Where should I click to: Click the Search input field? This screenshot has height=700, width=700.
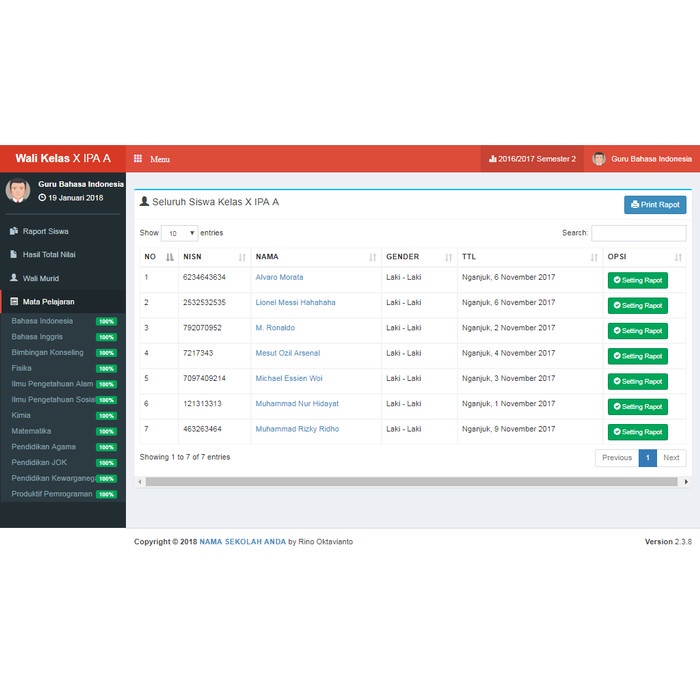pos(638,233)
